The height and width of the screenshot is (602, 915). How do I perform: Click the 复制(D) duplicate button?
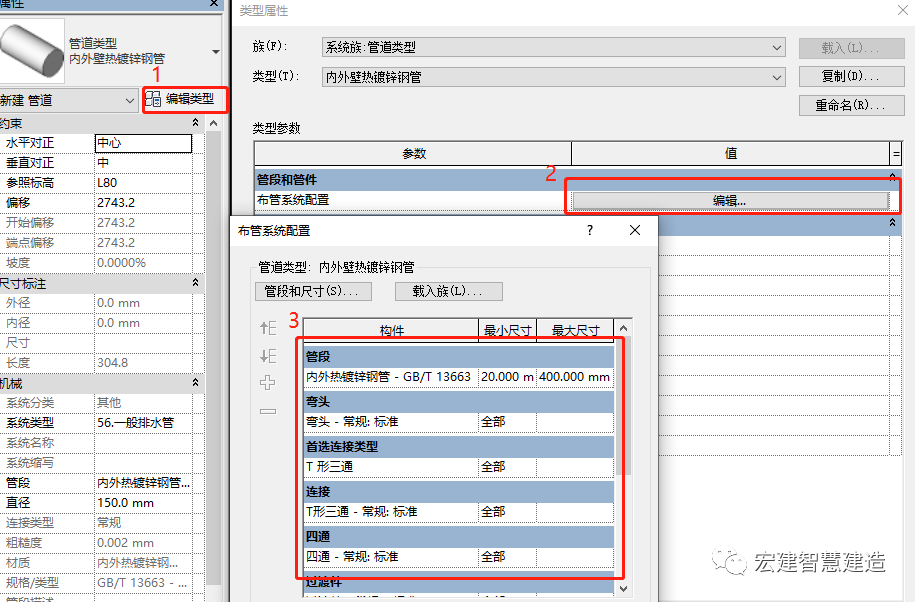pyautogui.click(x=851, y=76)
